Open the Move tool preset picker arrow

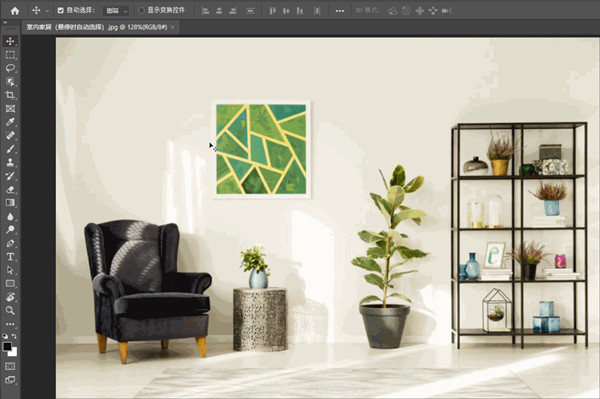[x=47, y=11]
